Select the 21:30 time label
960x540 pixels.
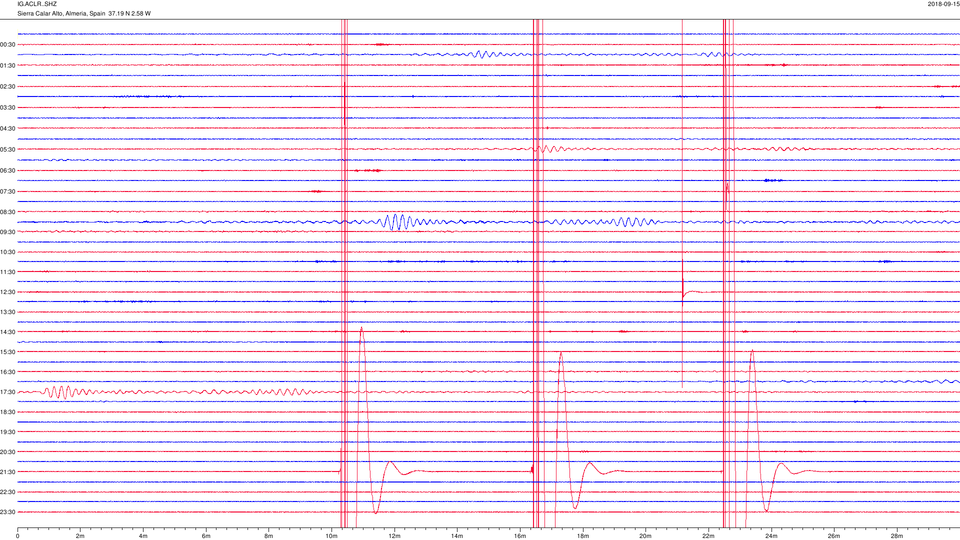click(8, 472)
